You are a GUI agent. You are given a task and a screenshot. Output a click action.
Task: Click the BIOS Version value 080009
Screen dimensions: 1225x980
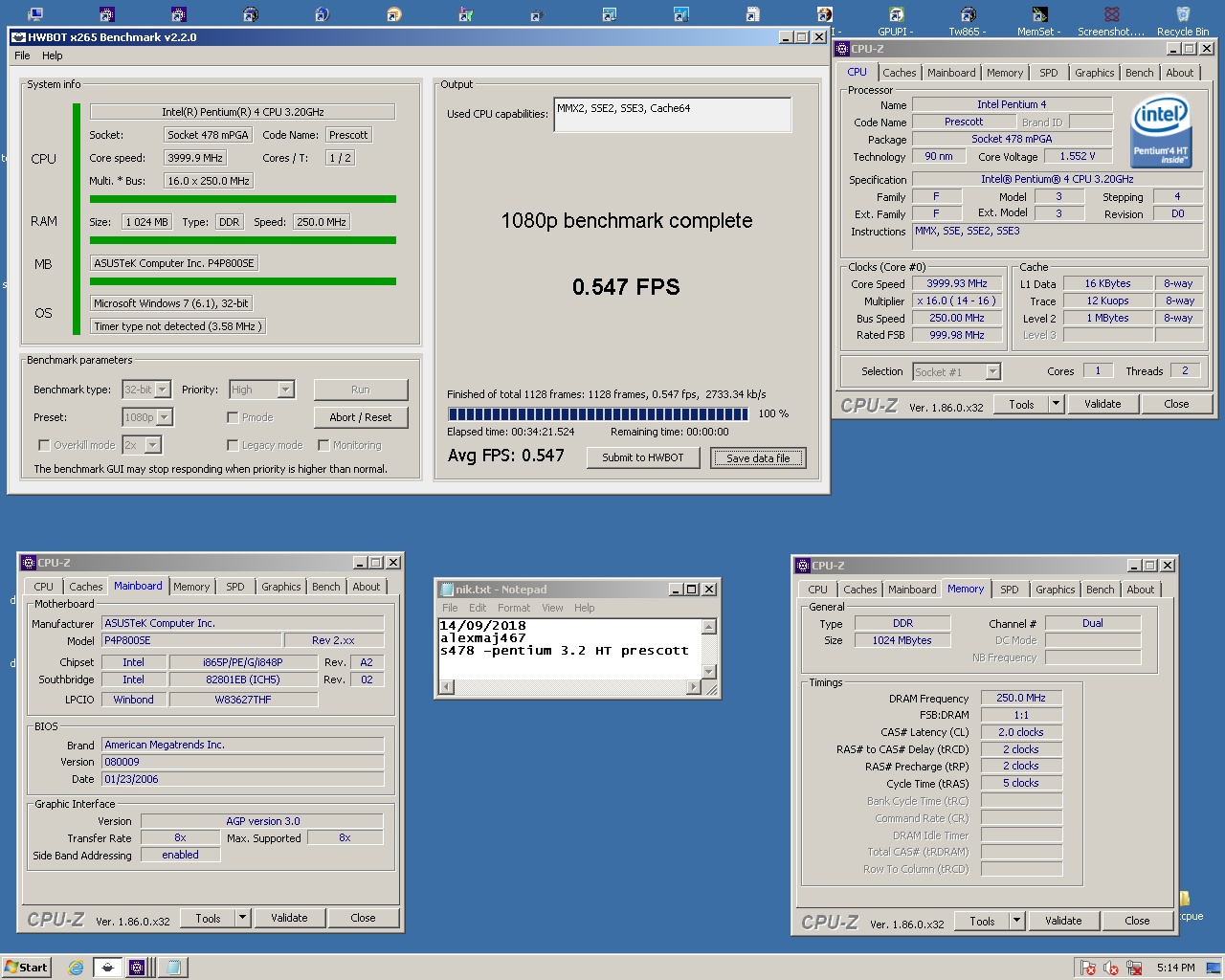(243, 762)
